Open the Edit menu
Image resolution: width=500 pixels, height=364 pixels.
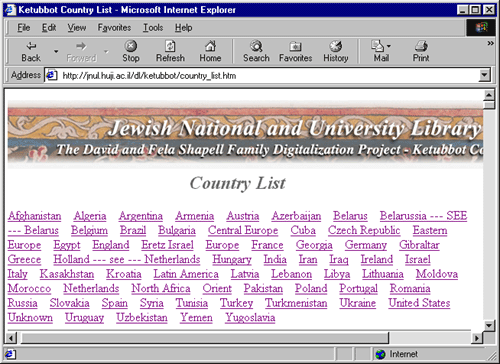[x=49, y=28]
